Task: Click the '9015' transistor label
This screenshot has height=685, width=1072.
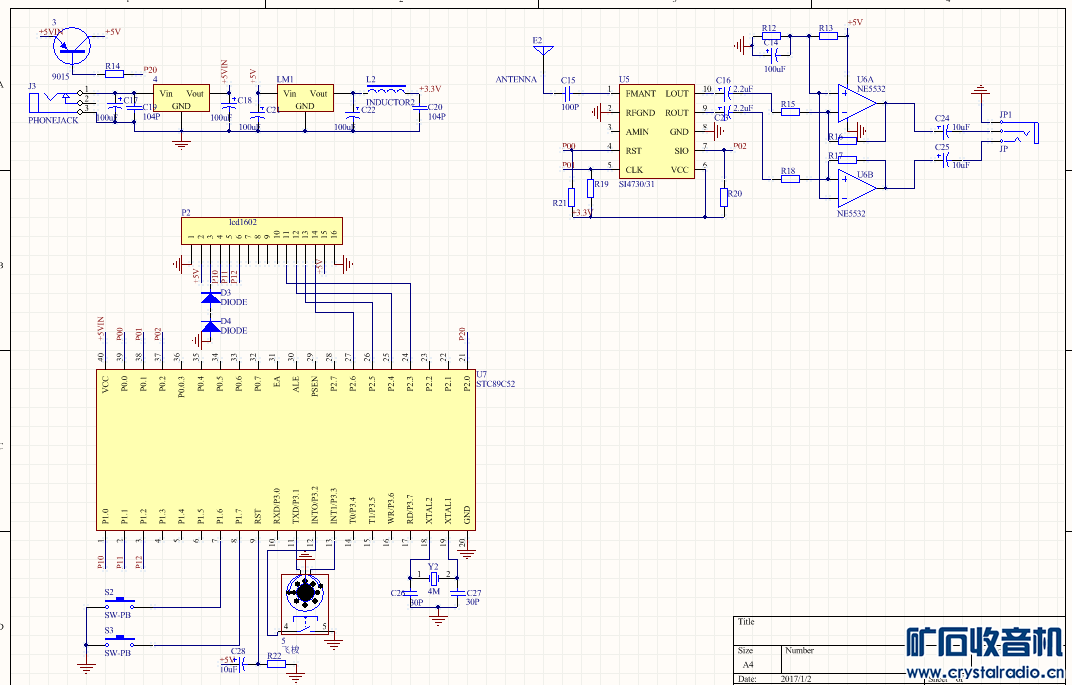Action: click(60, 77)
